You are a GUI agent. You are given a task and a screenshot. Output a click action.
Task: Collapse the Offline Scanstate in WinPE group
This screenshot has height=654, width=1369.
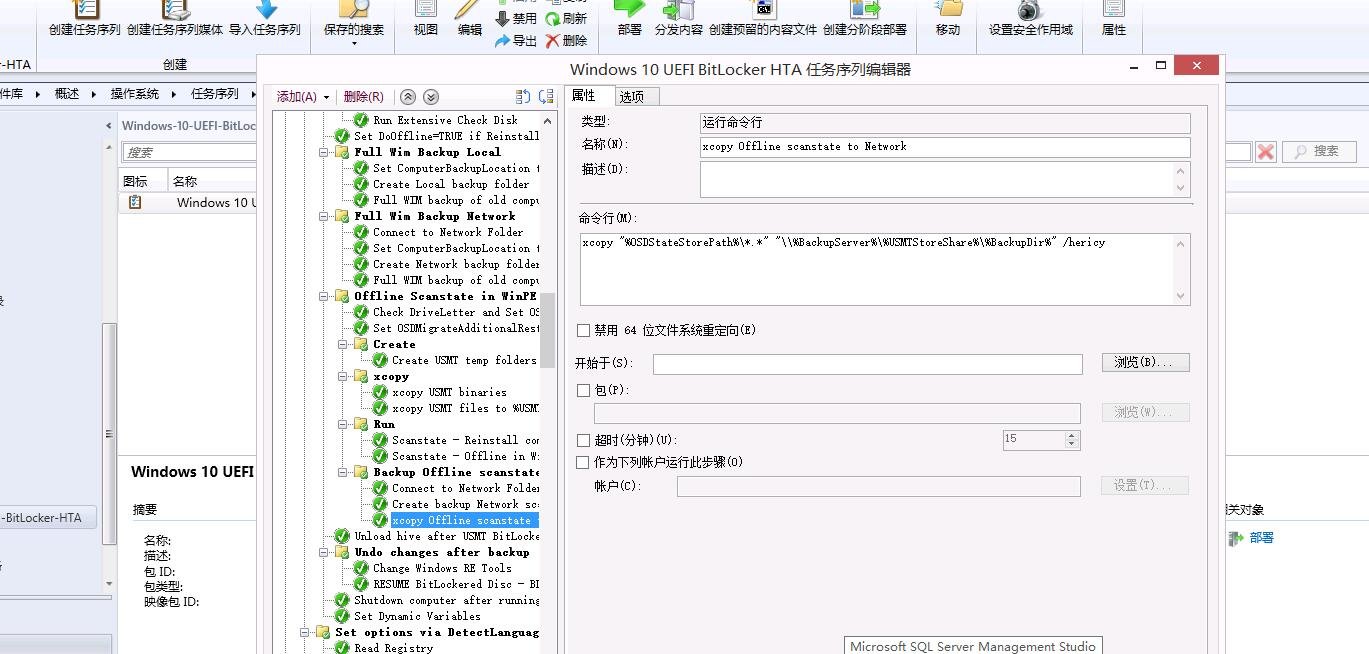click(x=323, y=296)
